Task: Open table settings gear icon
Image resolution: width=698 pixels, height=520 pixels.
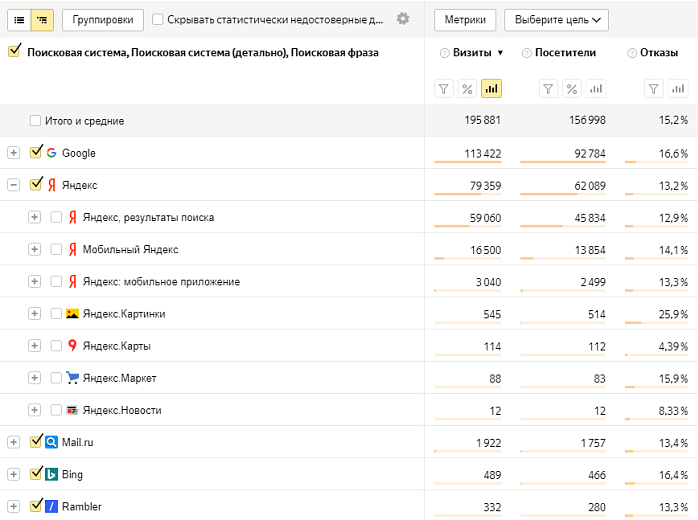Action: [x=403, y=19]
